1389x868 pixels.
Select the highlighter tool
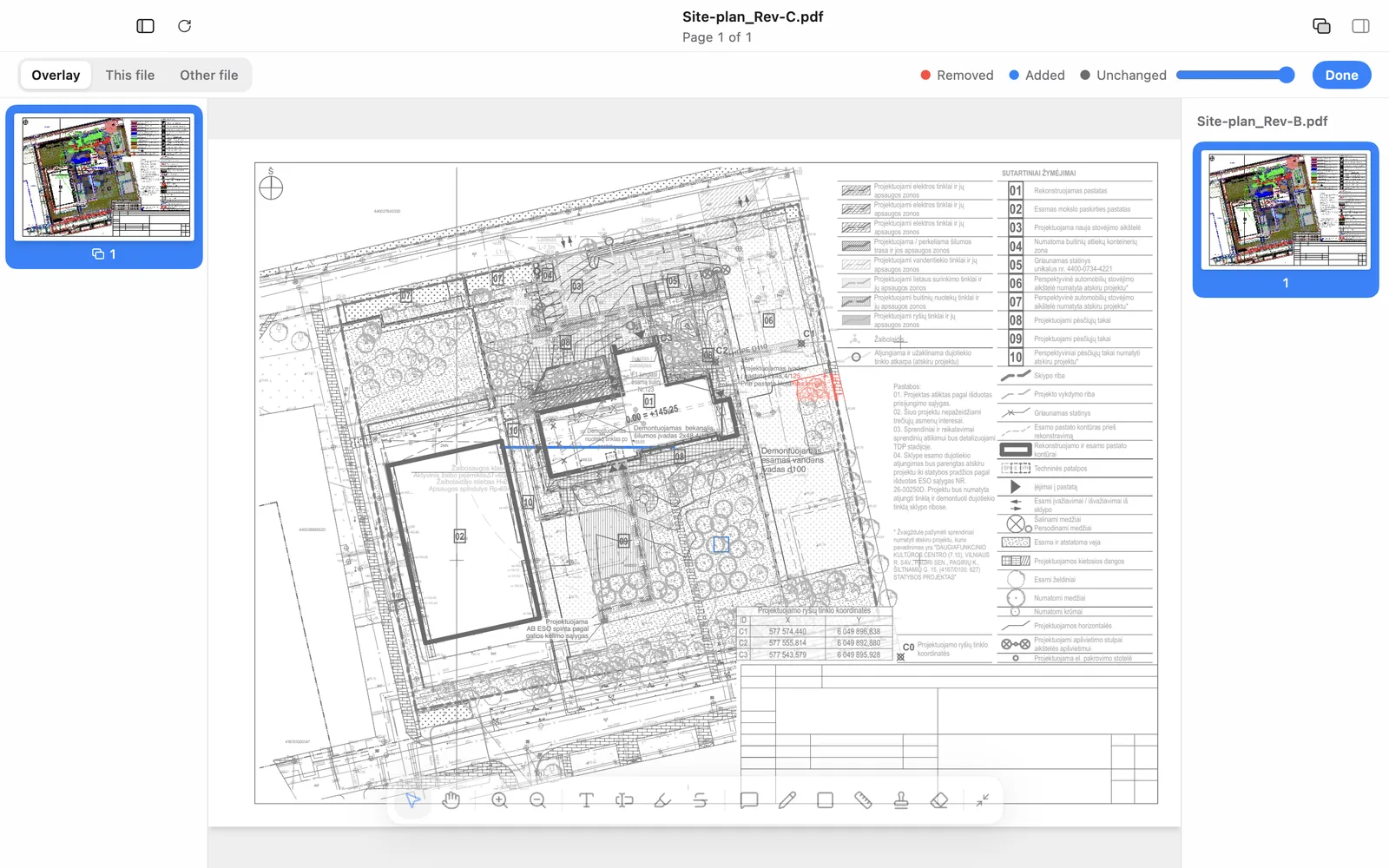(x=662, y=800)
